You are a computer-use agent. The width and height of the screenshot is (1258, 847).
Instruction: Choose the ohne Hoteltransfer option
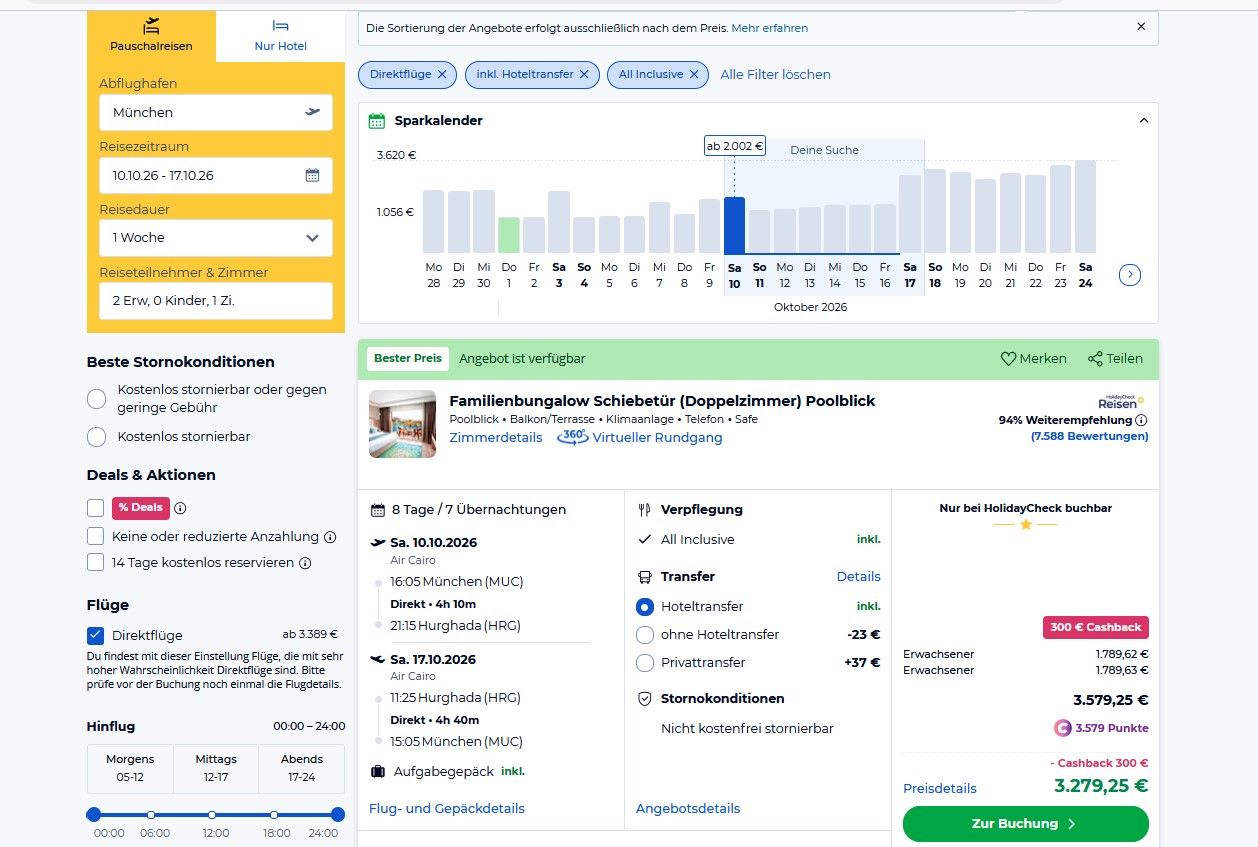pos(645,635)
